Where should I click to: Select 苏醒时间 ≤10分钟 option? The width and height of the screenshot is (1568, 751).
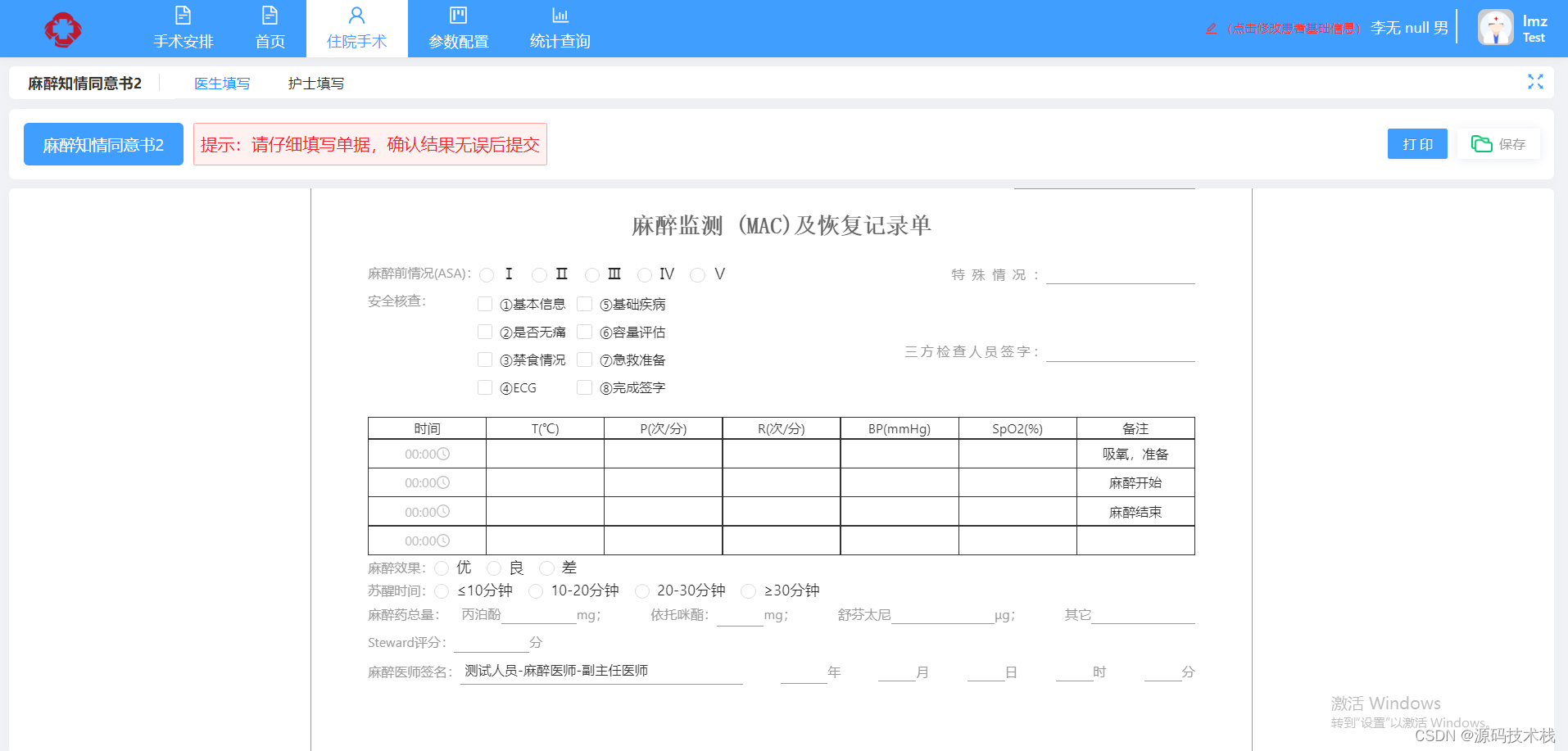click(442, 591)
